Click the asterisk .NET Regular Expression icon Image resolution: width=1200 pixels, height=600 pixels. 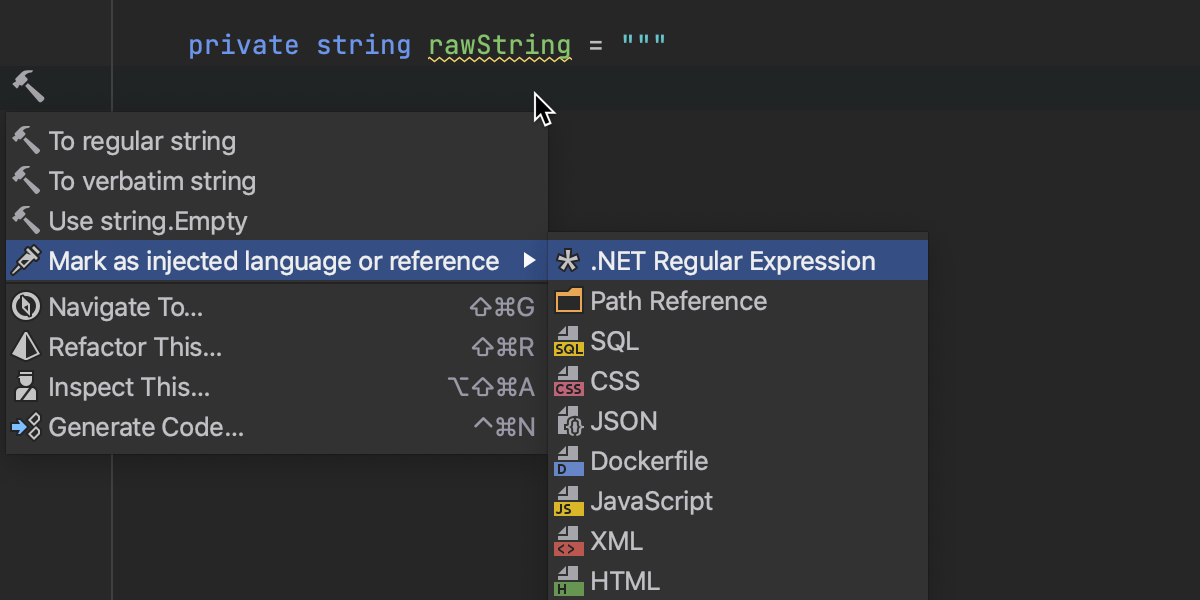pyautogui.click(x=568, y=262)
